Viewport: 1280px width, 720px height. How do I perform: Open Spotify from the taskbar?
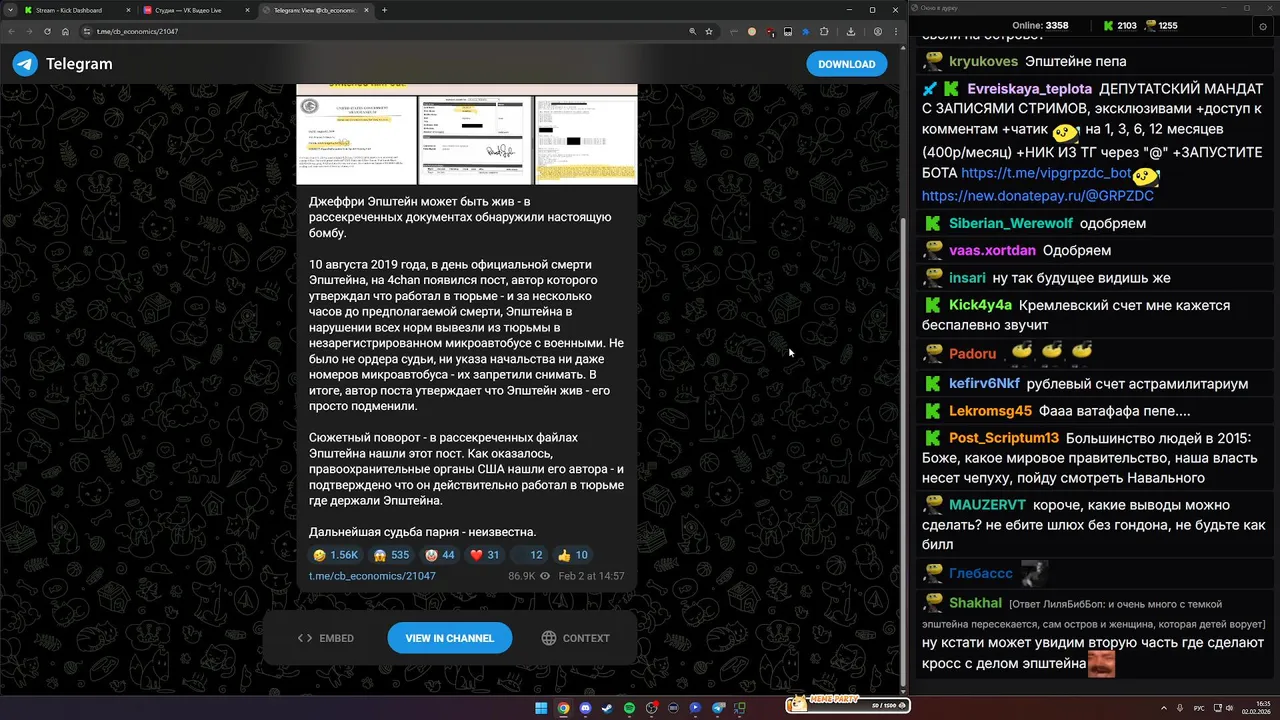(x=629, y=707)
